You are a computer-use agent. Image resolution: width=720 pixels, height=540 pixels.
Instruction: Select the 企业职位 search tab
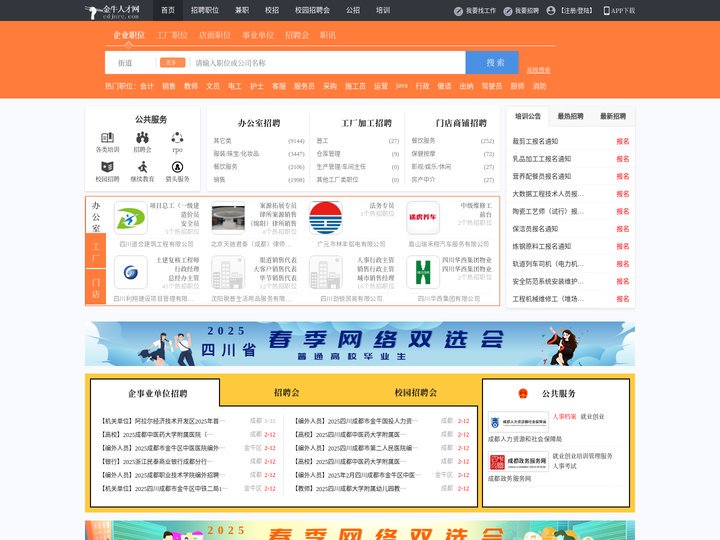coord(129,35)
